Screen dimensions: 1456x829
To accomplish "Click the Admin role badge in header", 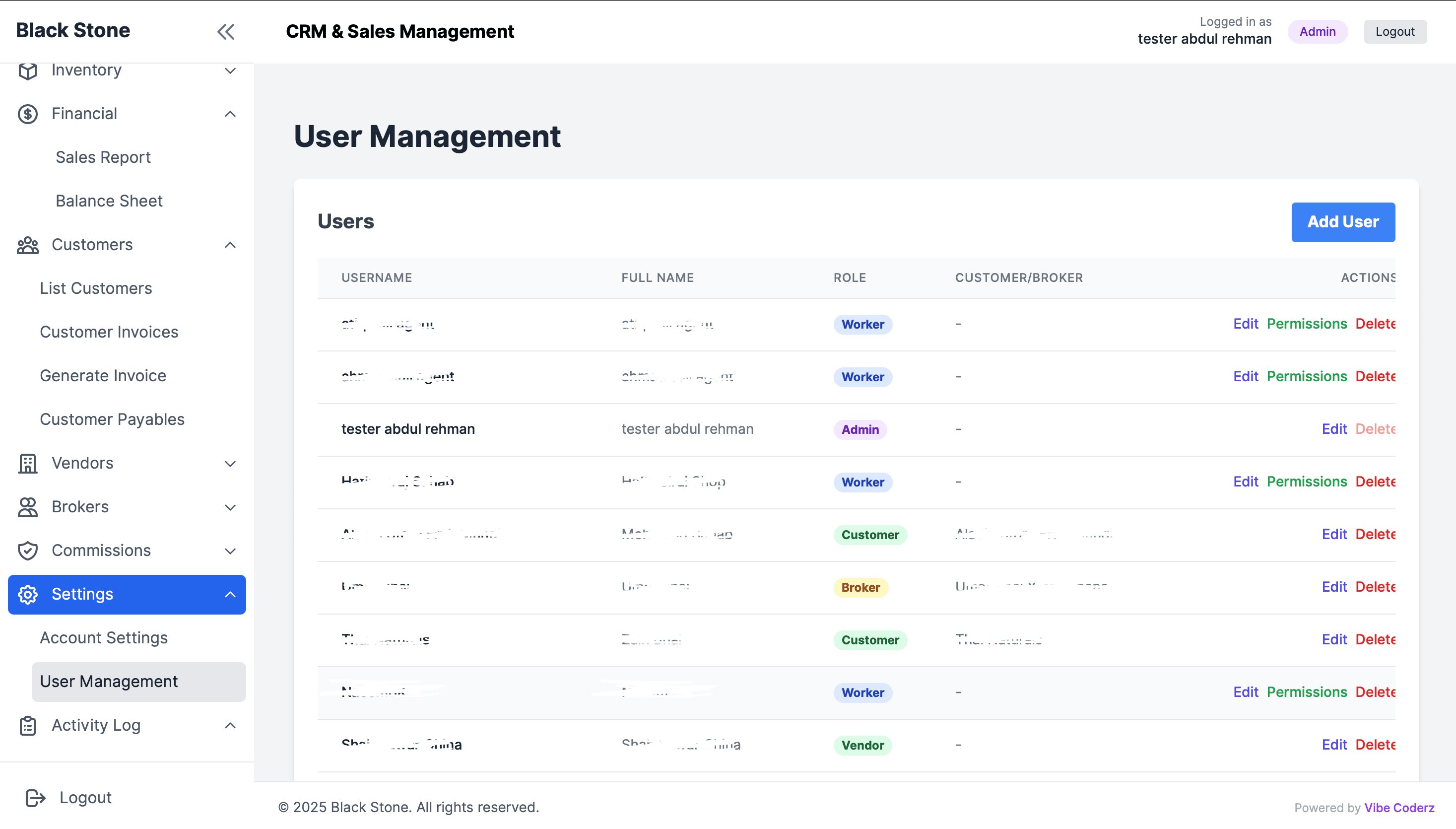I will pyautogui.click(x=1317, y=31).
